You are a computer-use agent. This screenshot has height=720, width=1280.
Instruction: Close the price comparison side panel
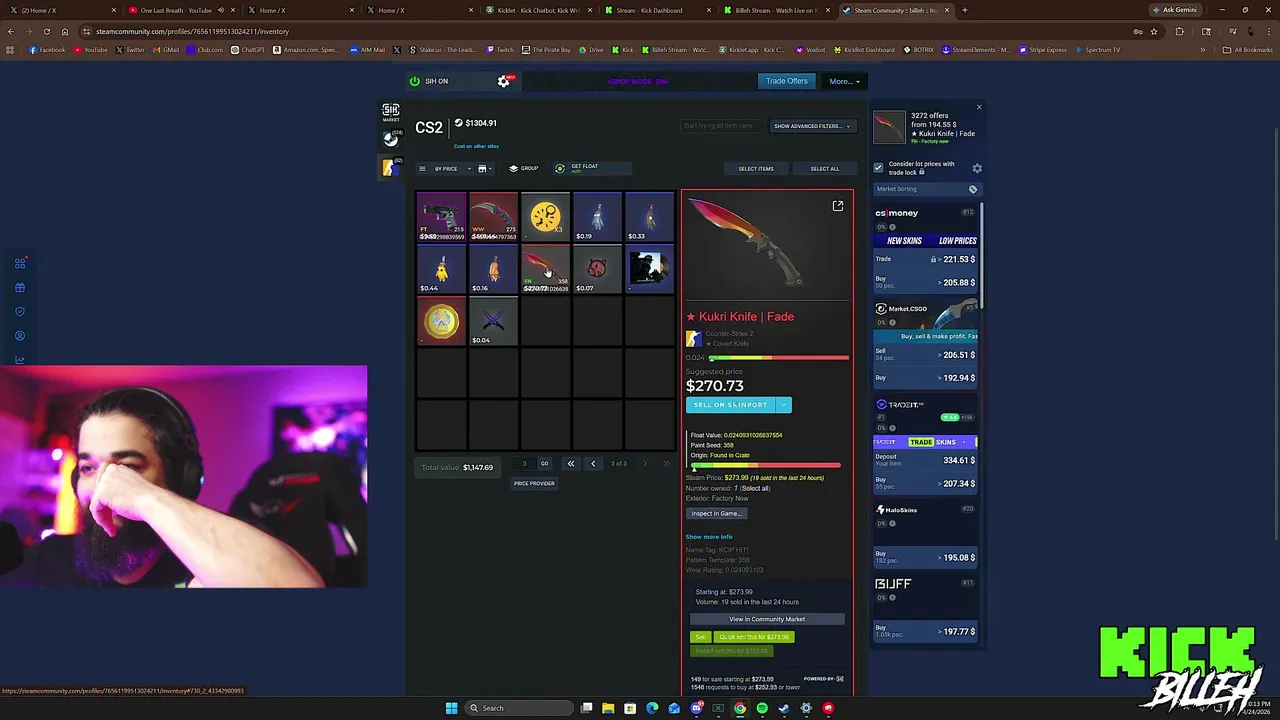coord(979,107)
